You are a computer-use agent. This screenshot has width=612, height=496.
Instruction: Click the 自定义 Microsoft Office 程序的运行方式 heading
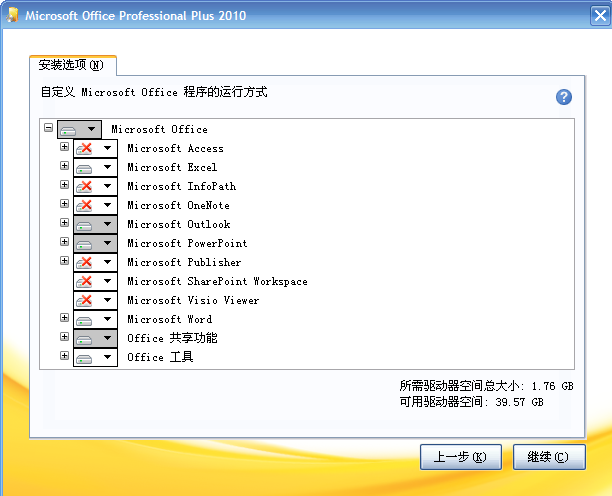click(x=154, y=92)
